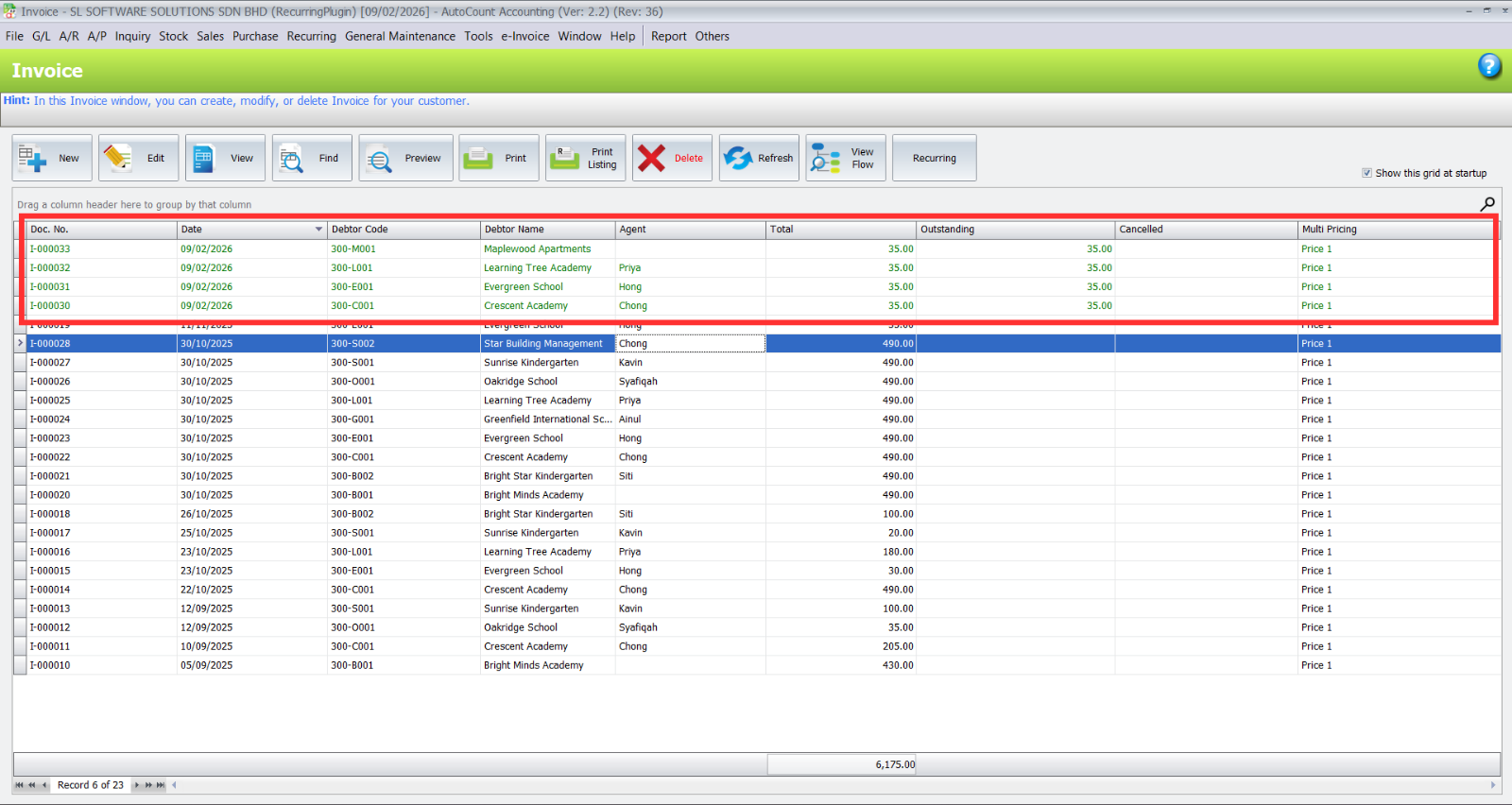The image size is (1512, 805).
Task: Open the Date column sort dropdown arrow
Action: (318, 230)
